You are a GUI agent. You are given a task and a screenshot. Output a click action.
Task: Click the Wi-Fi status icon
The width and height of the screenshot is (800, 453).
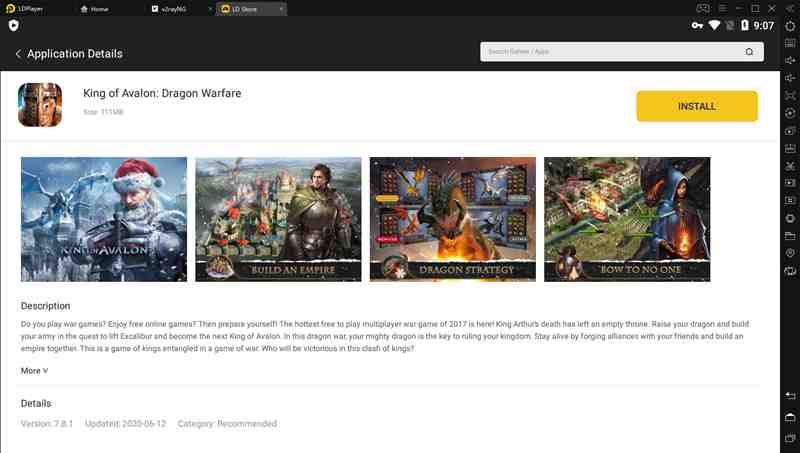(714, 25)
